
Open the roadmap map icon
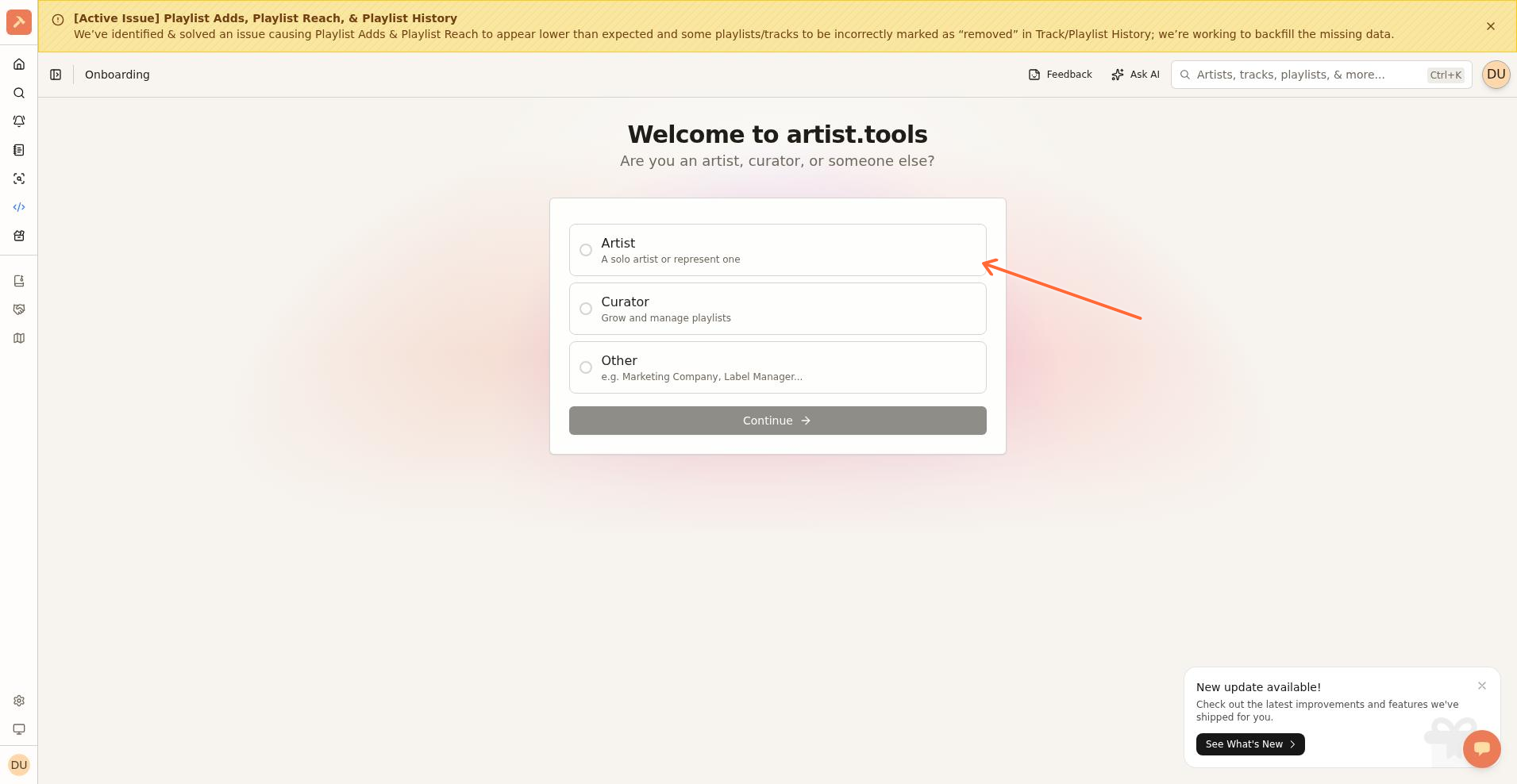[19, 338]
